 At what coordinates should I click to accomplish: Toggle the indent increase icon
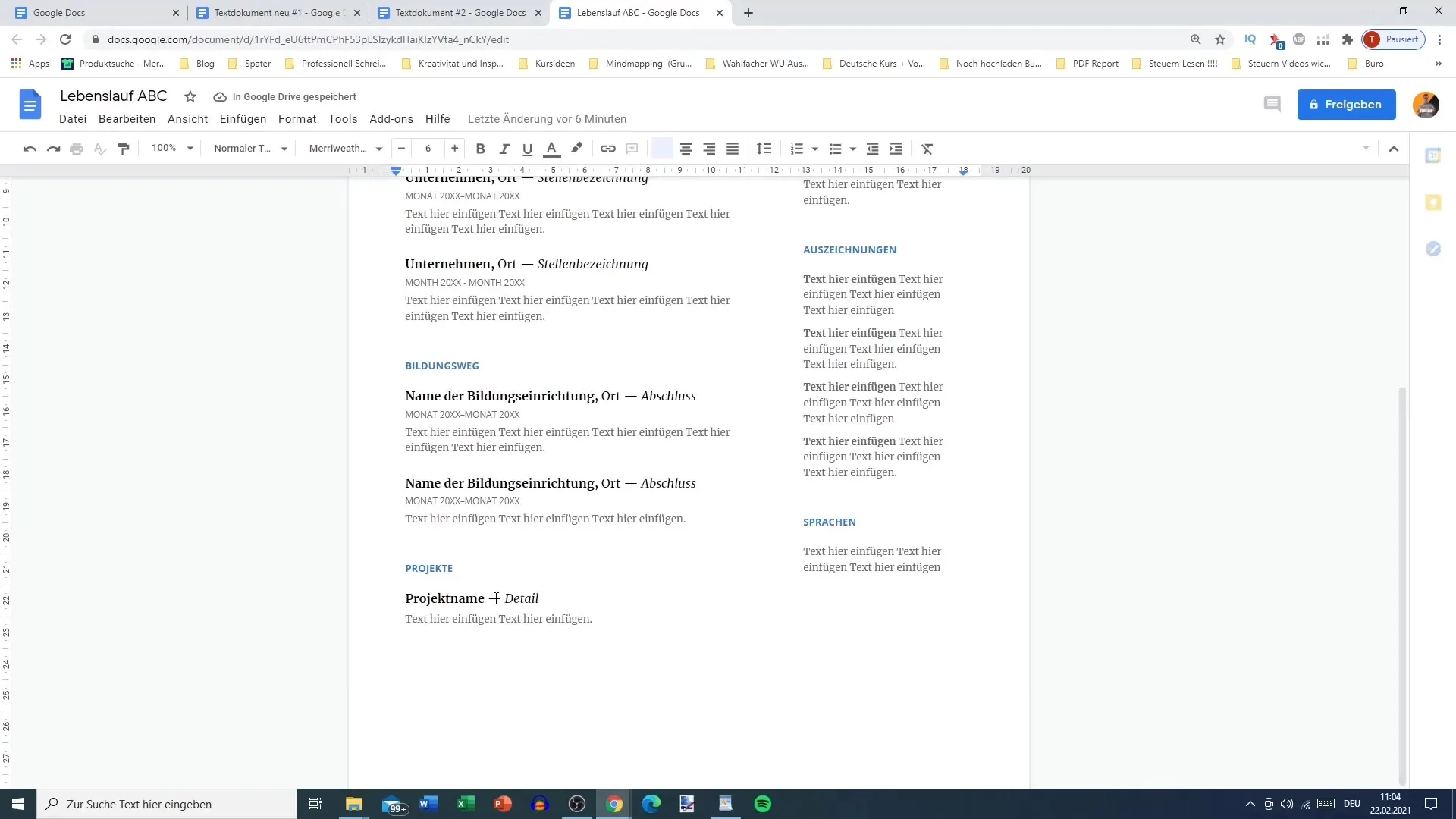[895, 149]
